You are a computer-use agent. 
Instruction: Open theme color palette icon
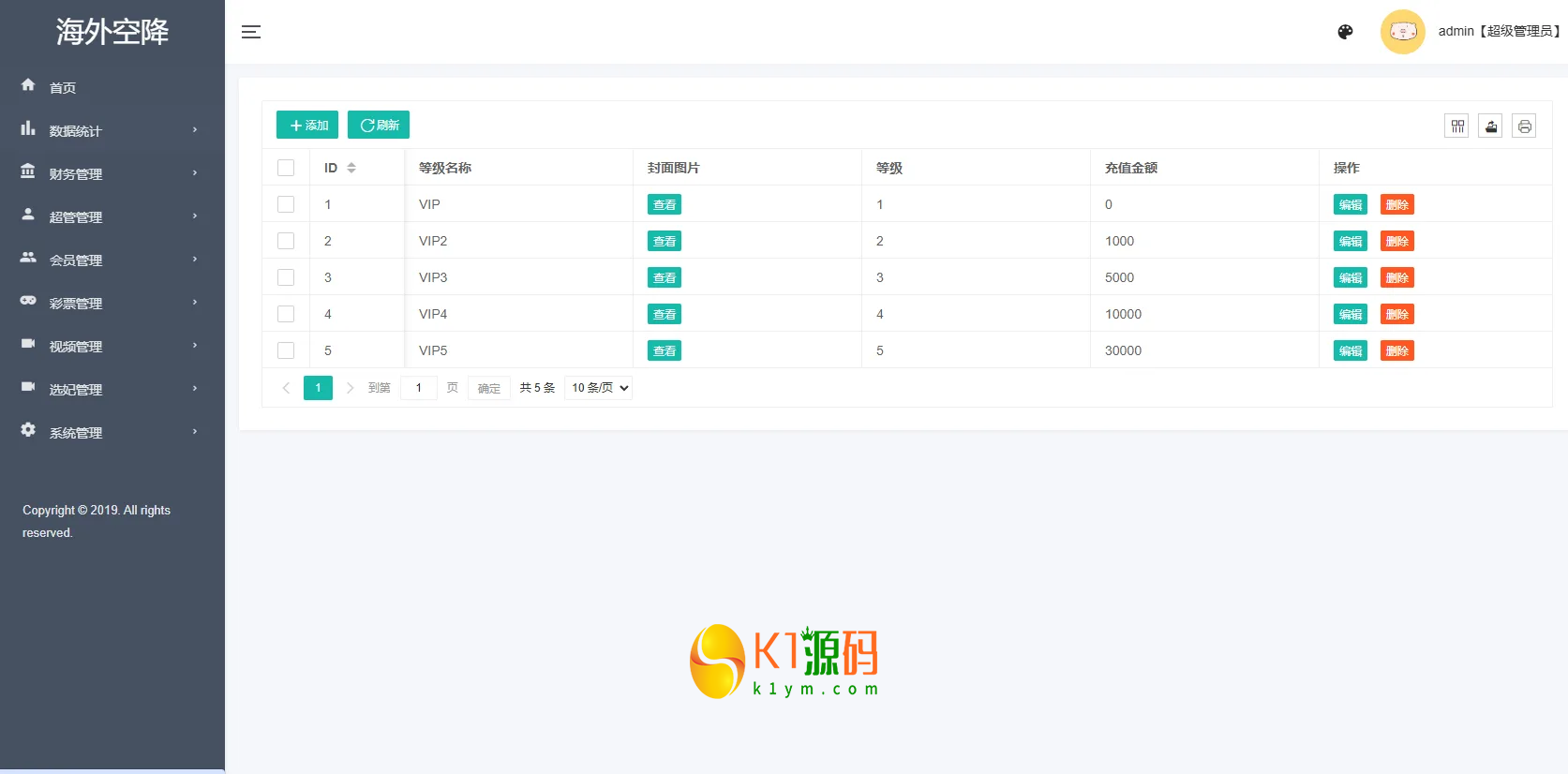point(1345,32)
